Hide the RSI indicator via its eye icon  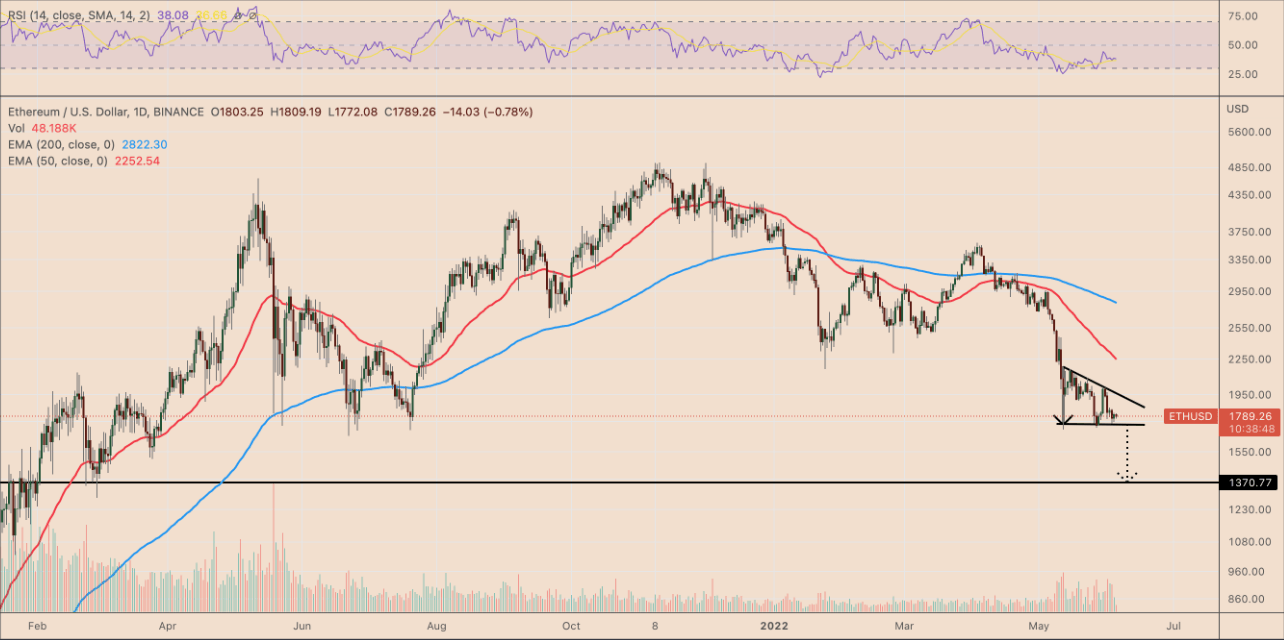238,16
